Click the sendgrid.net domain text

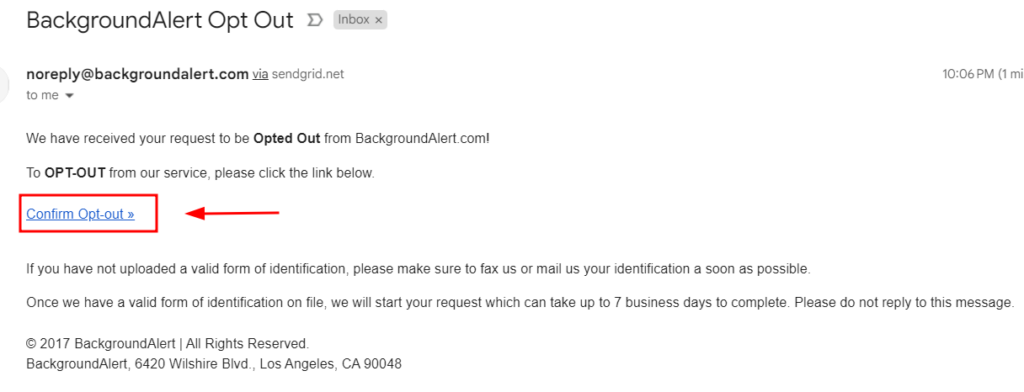click(x=308, y=74)
